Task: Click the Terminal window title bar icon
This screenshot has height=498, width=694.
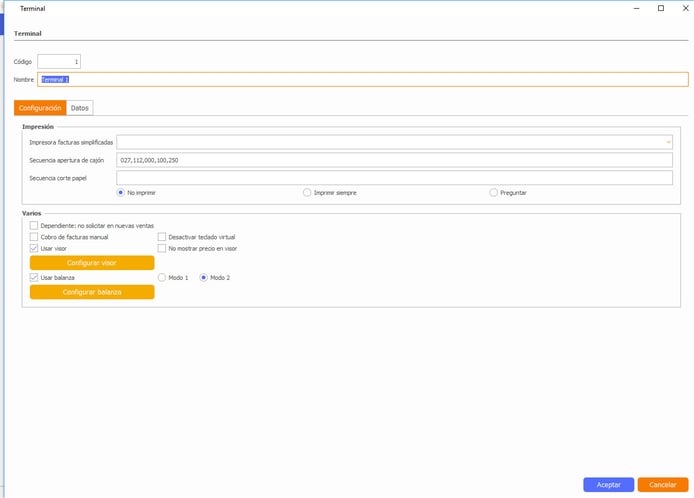Action: [9, 8]
